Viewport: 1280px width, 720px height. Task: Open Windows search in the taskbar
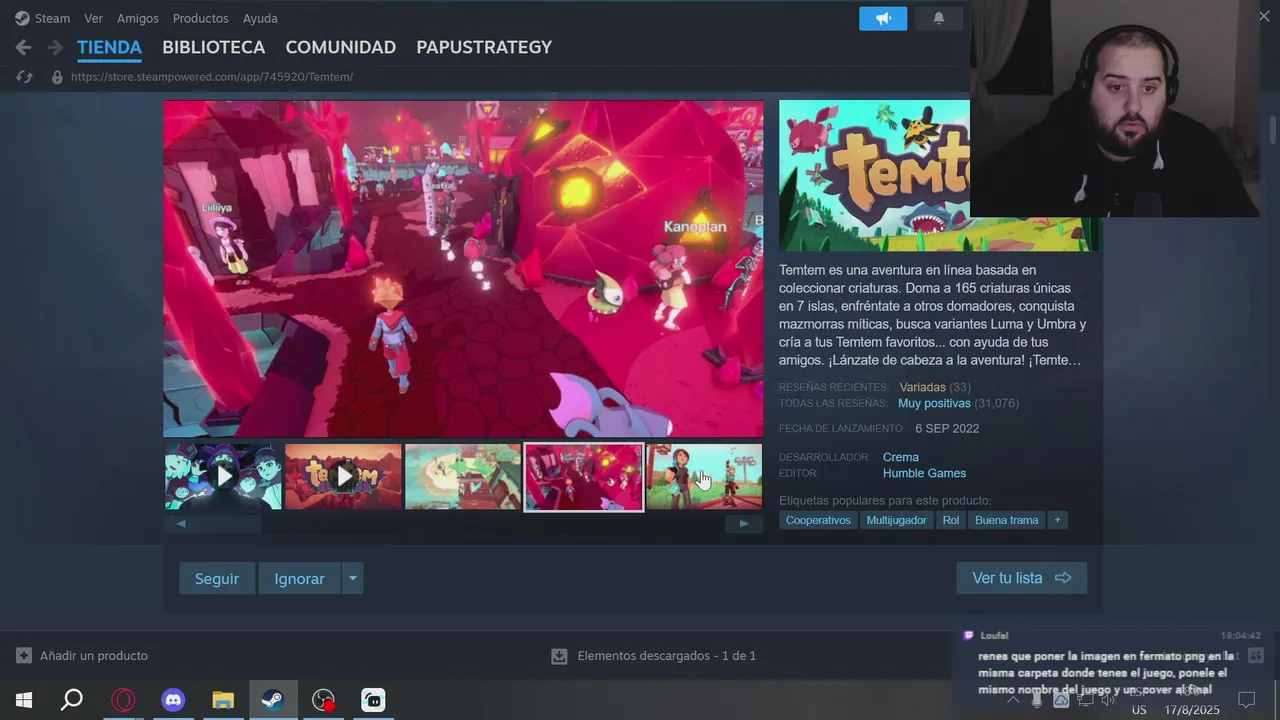coord(72,700)
